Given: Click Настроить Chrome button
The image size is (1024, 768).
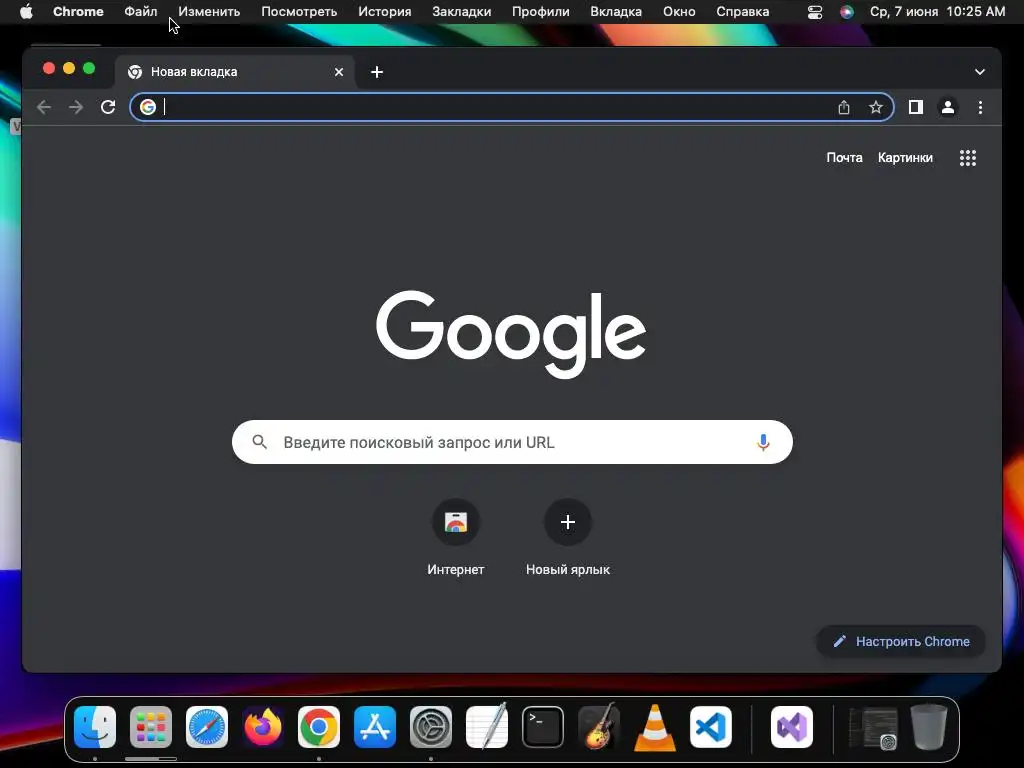Looking at the screenshot, I should (901, 641).
